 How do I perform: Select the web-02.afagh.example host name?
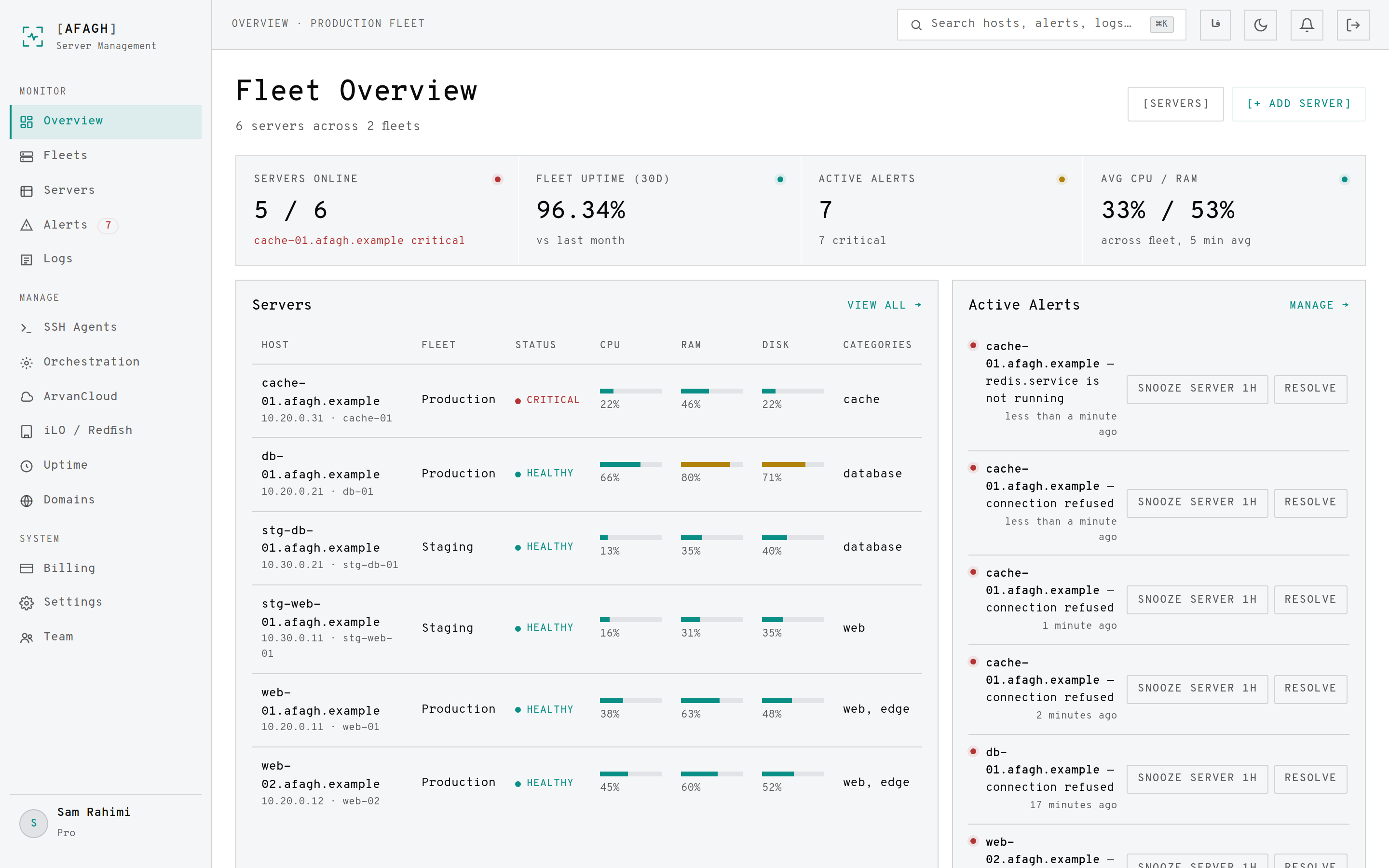pos(320,775)
